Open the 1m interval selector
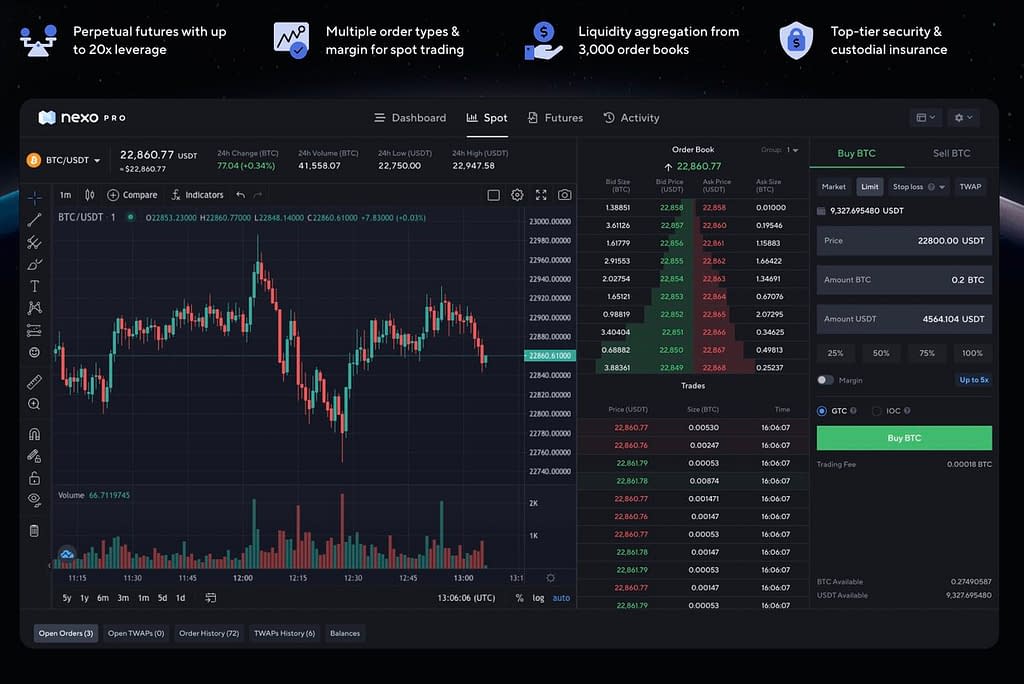The width and height of the screenshot is (1024, 684). click(65, 195)
